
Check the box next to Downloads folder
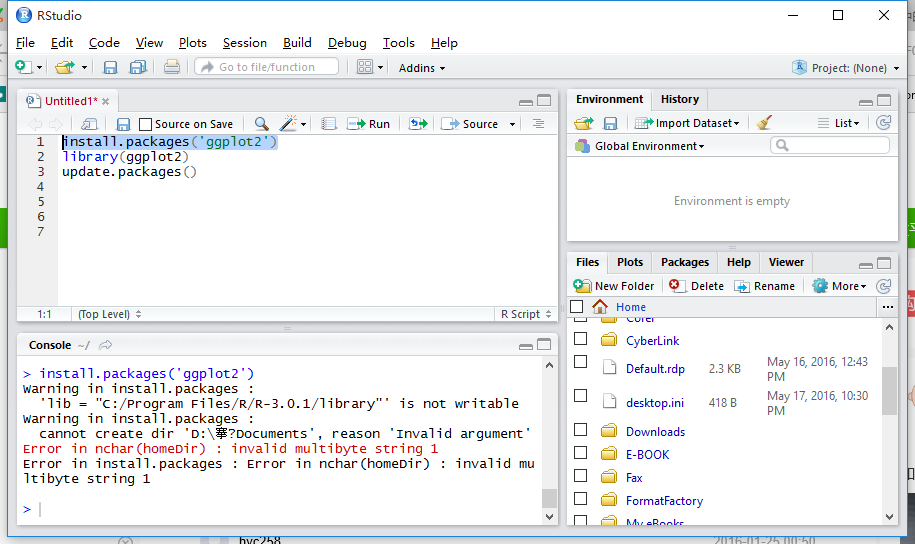point(580,430)
